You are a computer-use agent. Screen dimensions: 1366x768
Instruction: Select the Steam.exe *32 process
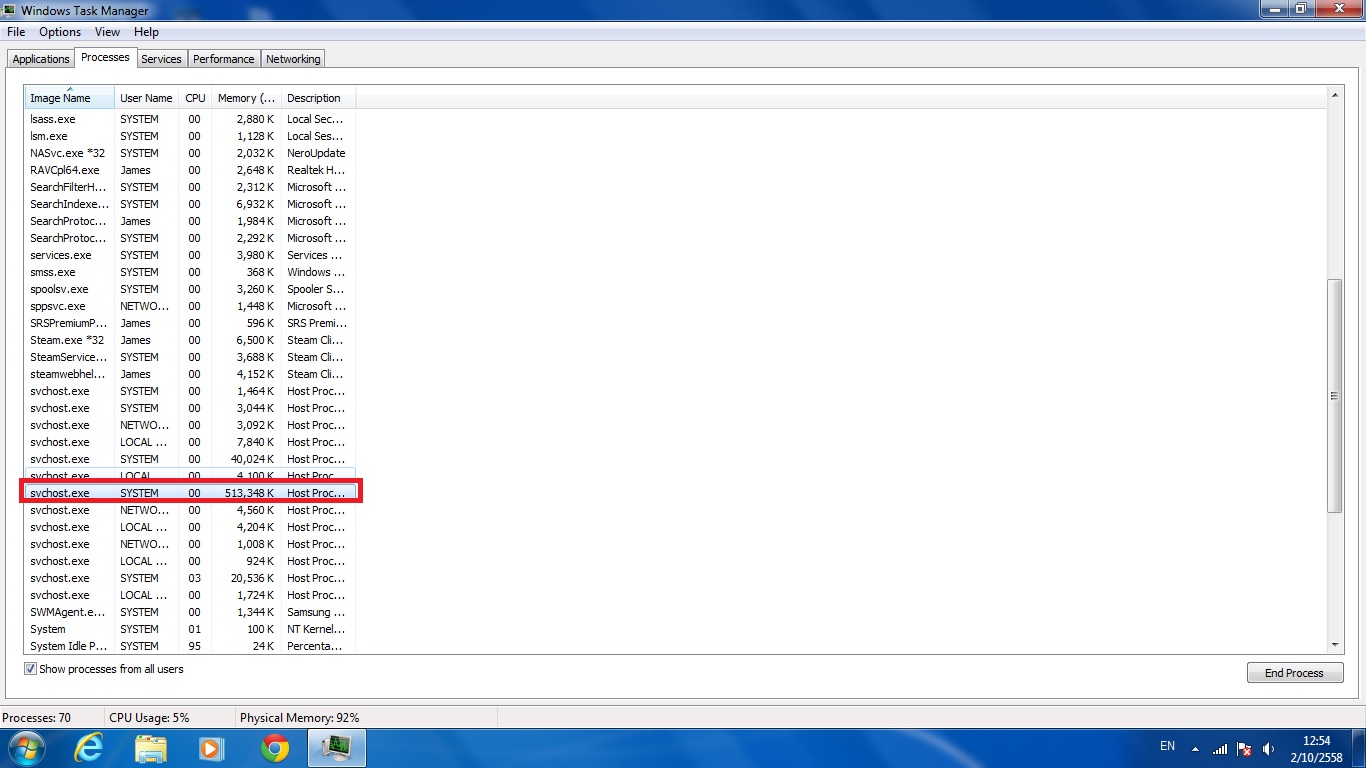(190, 340)
